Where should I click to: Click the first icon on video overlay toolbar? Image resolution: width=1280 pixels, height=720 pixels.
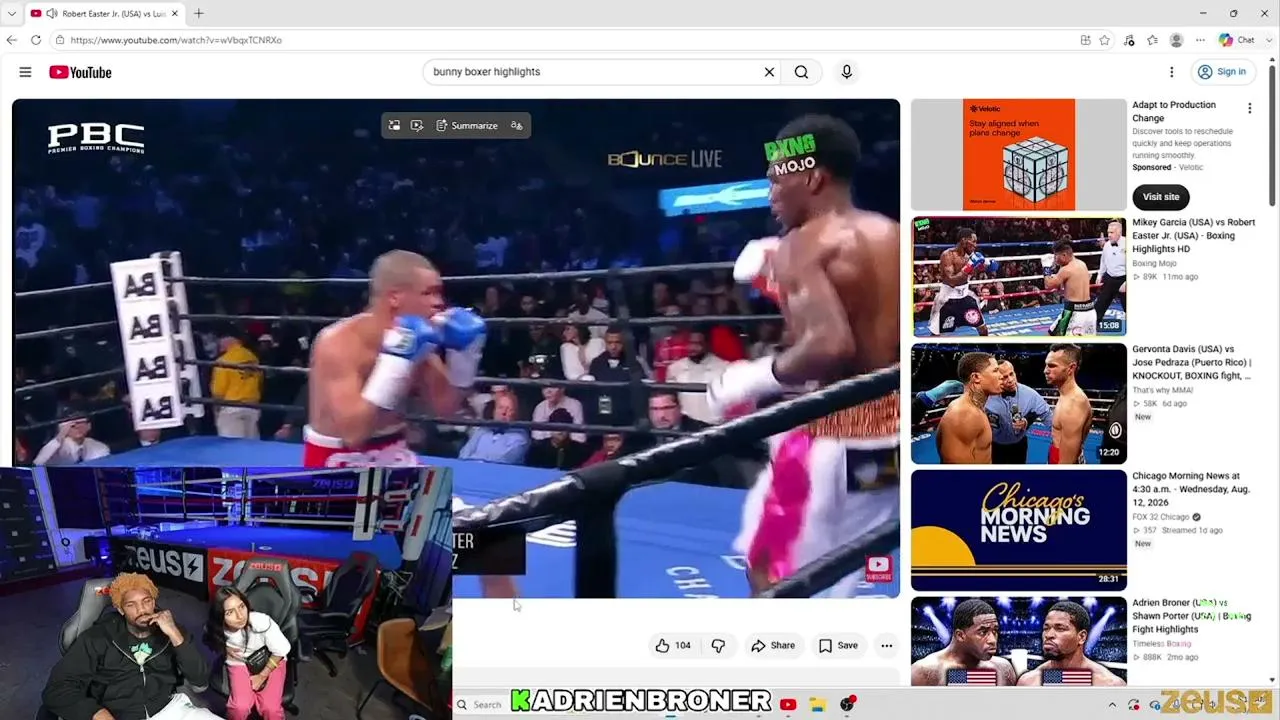click(x=395, y=126)
